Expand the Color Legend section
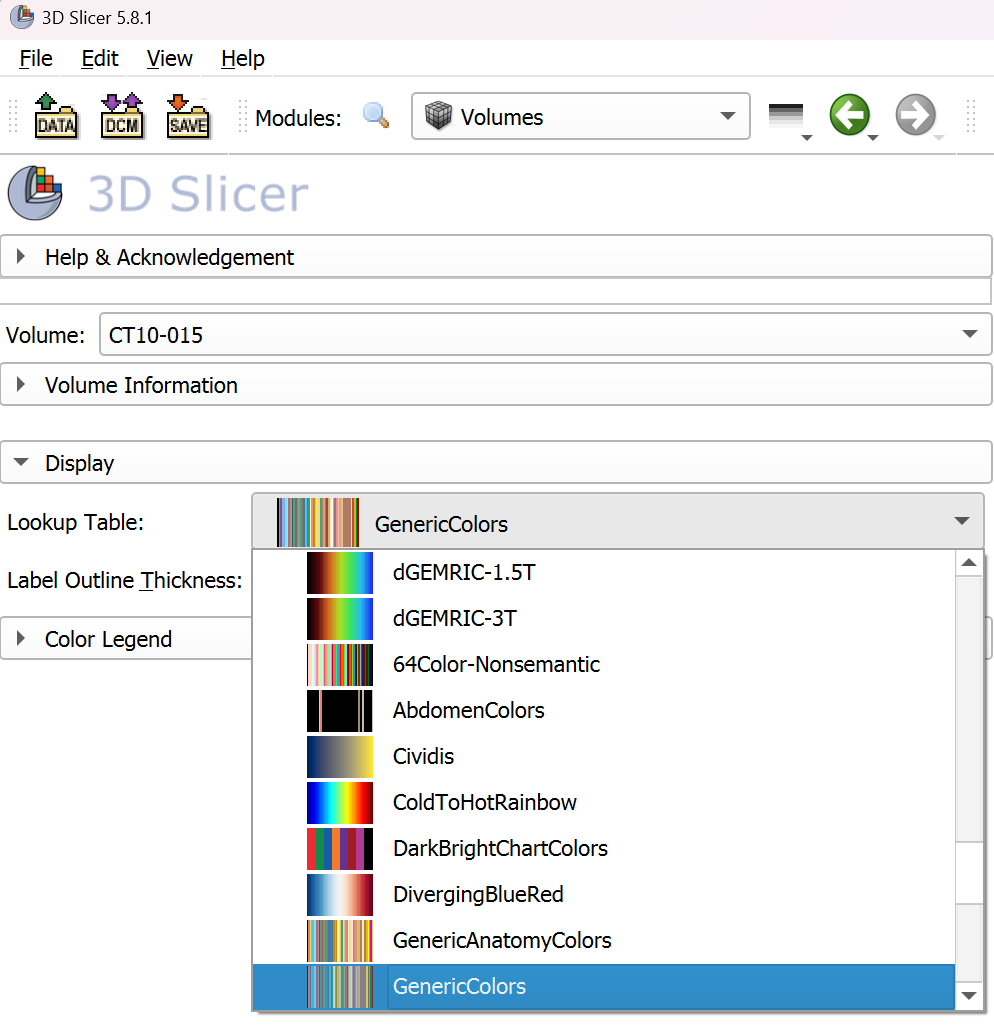The image size is (994, 1029). point(127,639)
